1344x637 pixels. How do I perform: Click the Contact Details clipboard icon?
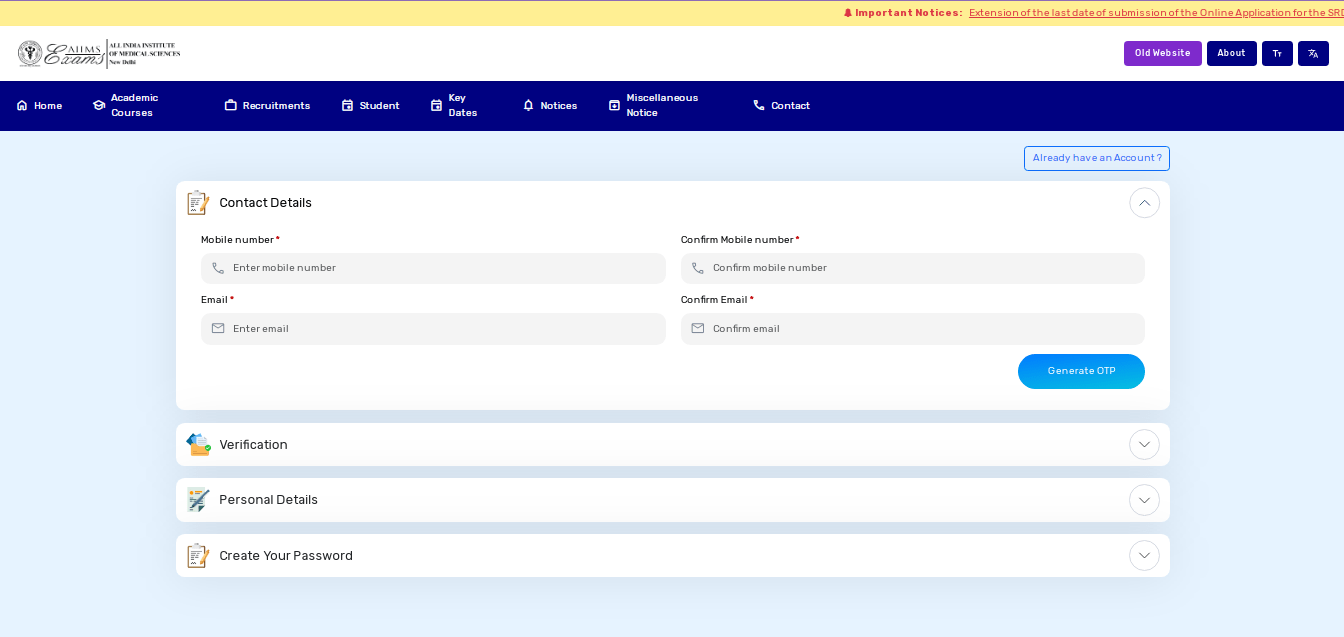point(198,203)
